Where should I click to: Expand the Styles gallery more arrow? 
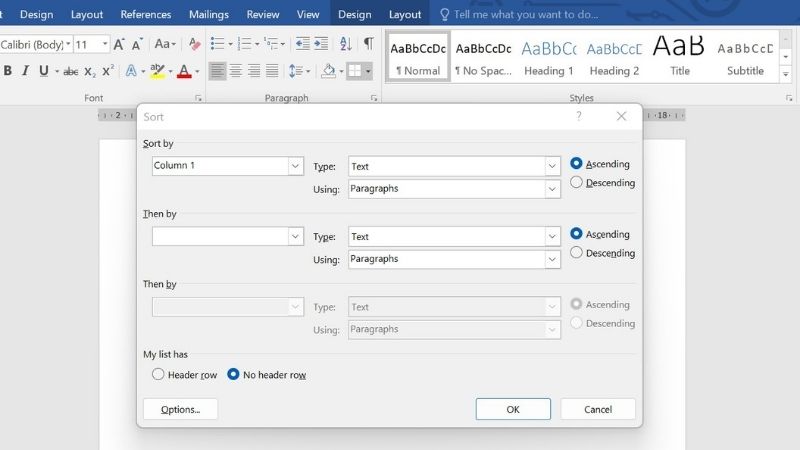point(786,74)
